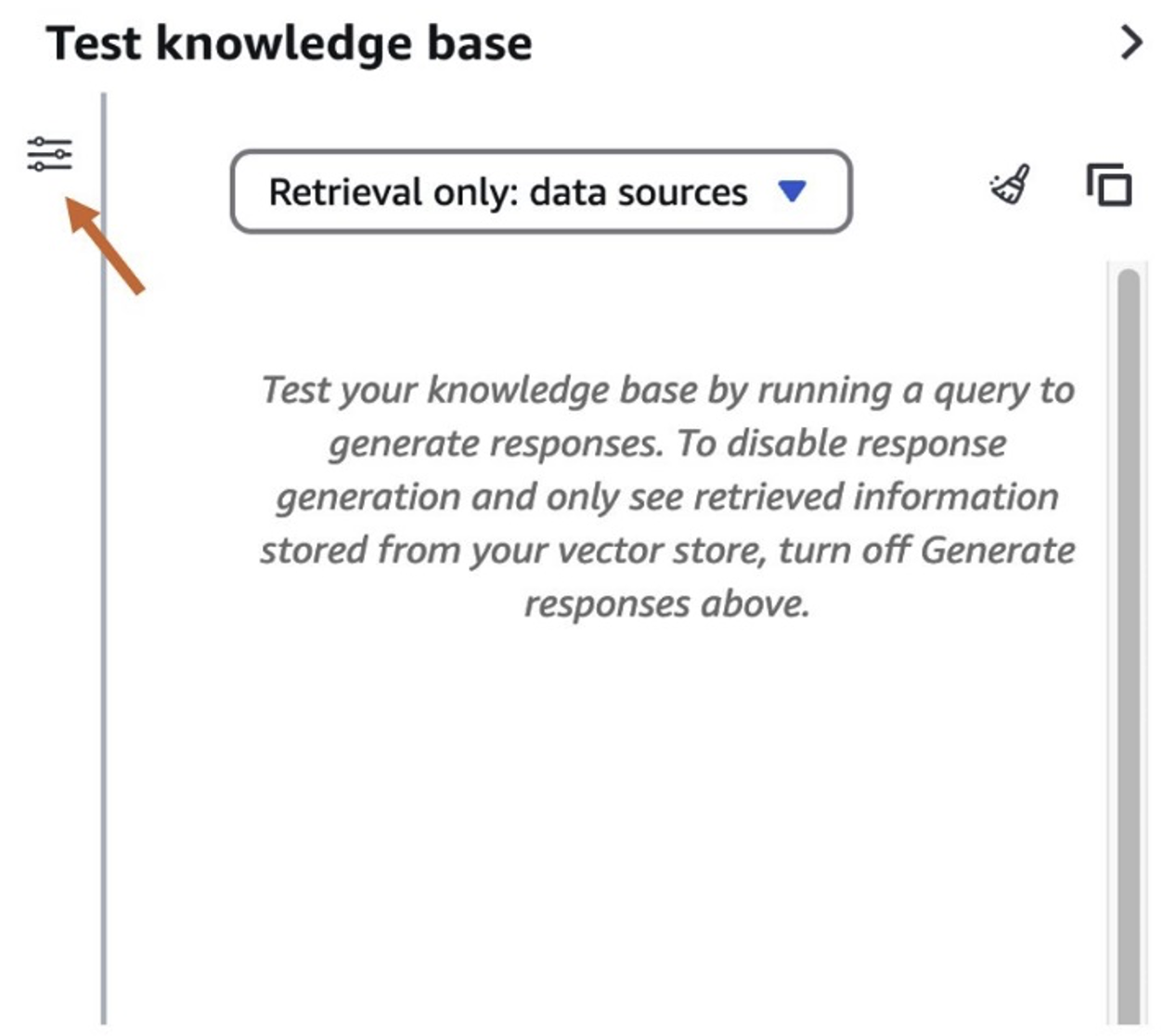Click the "data sources" text in the selector
The image size is (1162, 1036).
[639, 192]
